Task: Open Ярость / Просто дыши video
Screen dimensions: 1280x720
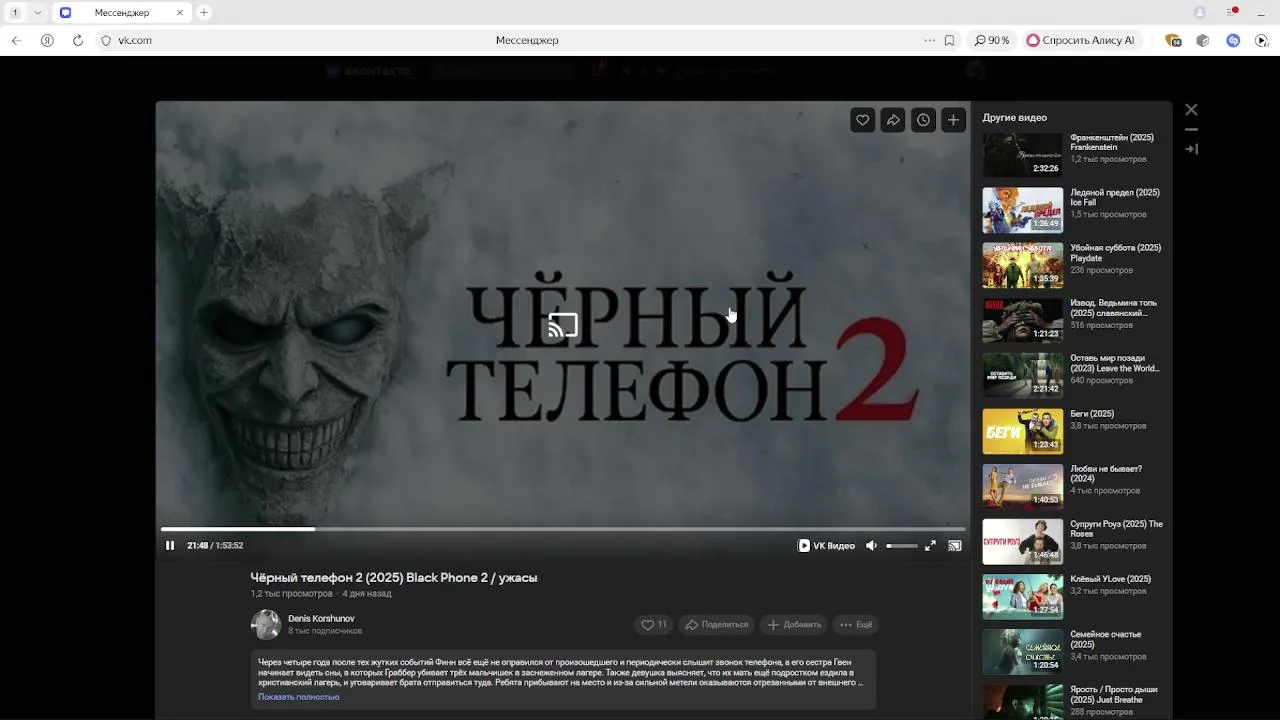Action: (1022, 701)
